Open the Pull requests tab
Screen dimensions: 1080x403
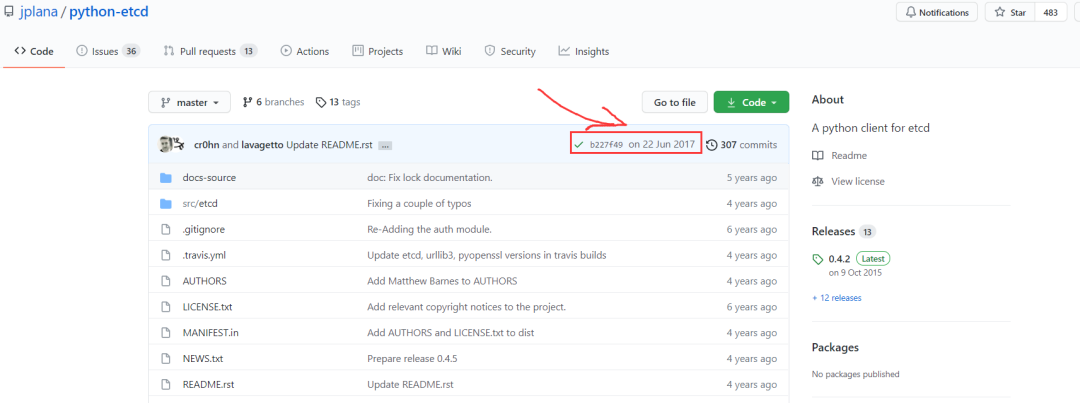click(x=210, y=51)
